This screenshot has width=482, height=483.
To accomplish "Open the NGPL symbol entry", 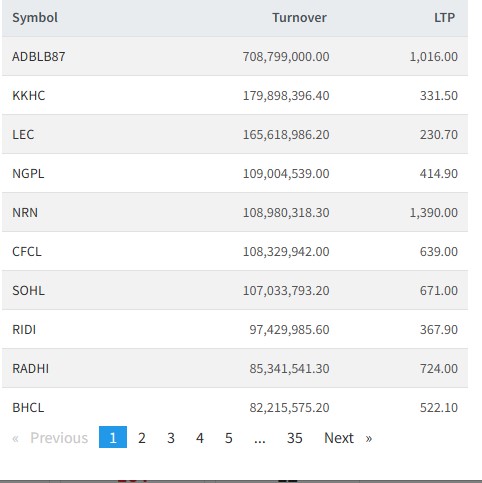I will 28,173.
